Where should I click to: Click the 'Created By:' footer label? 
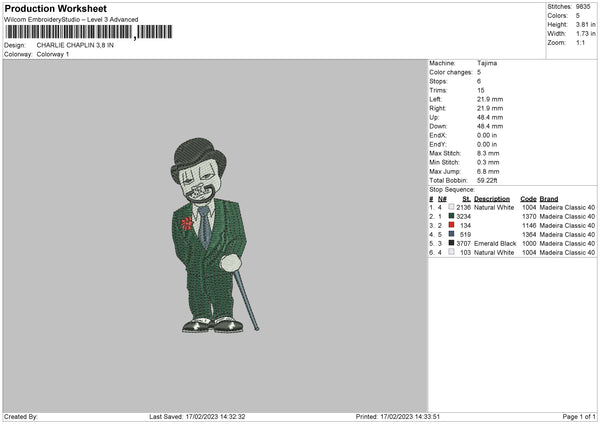tap(21, 417)
